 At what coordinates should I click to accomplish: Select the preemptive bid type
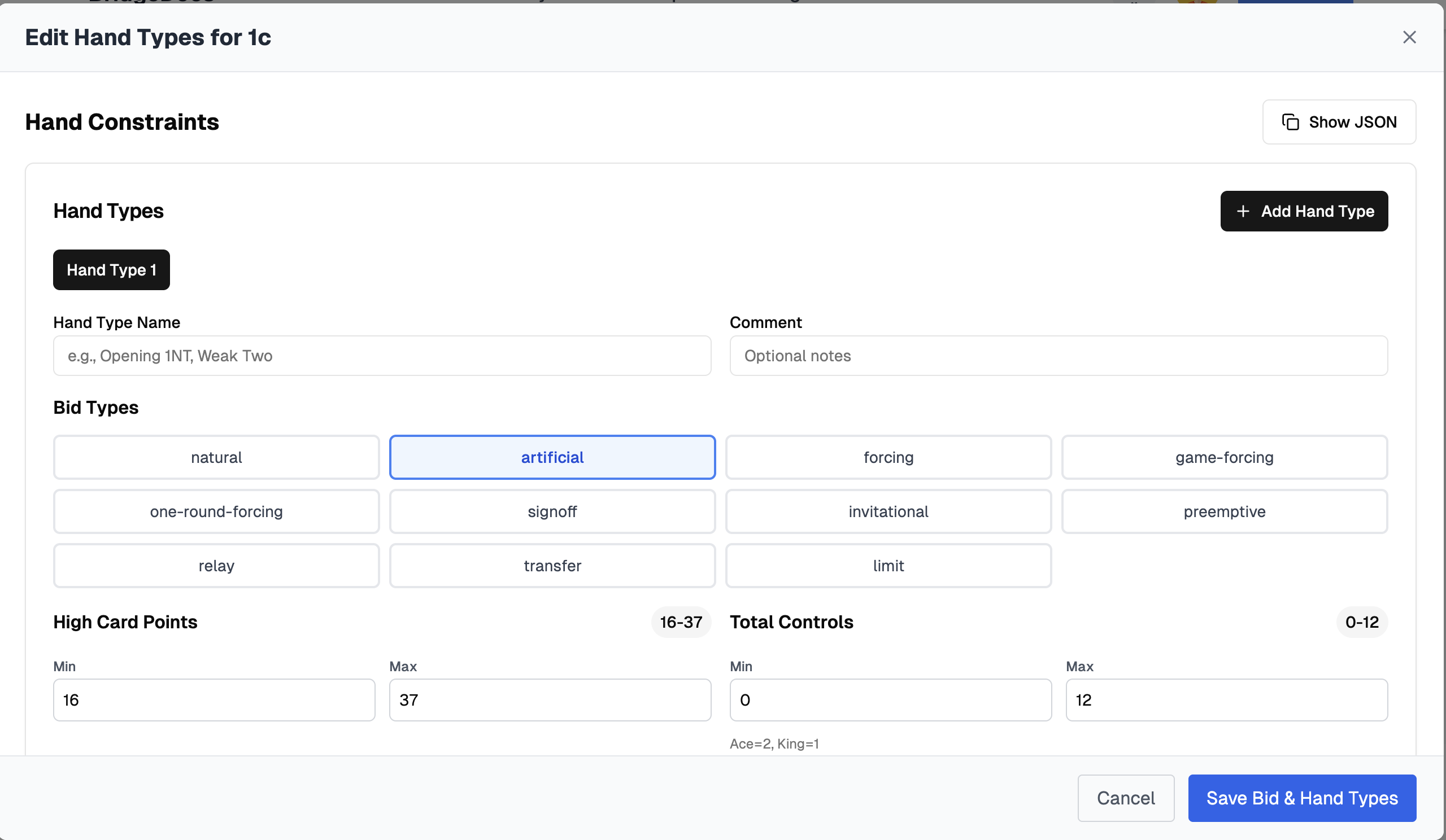1224,511
